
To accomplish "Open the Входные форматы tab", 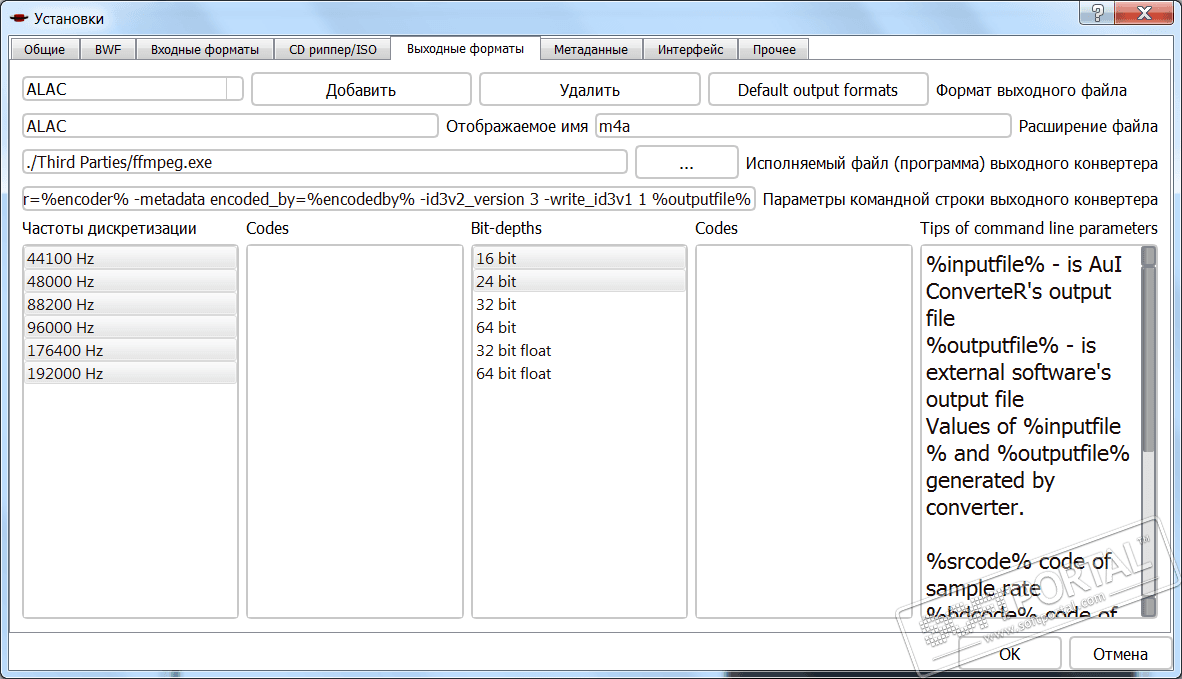I will point(204,50).
